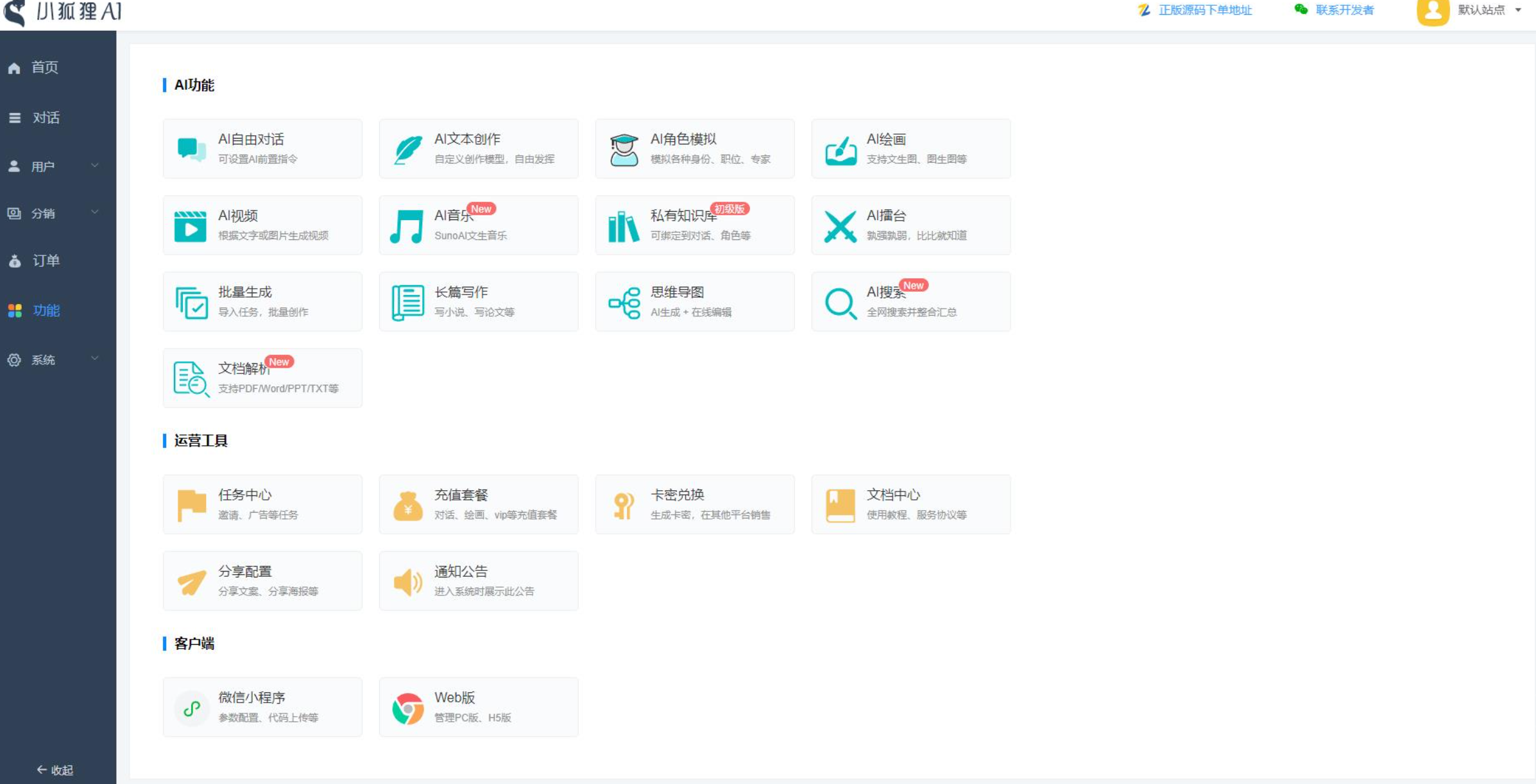Viewport: 1536px width, 784px height.
Task: Open the AI自由对话 chat bubble icon
Action: pos(191,149)
